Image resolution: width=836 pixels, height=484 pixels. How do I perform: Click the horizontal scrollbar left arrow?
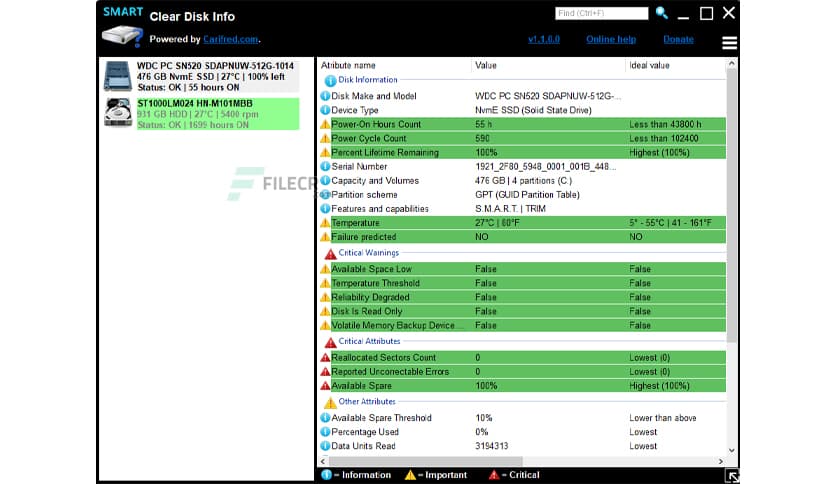click(323, 461)
